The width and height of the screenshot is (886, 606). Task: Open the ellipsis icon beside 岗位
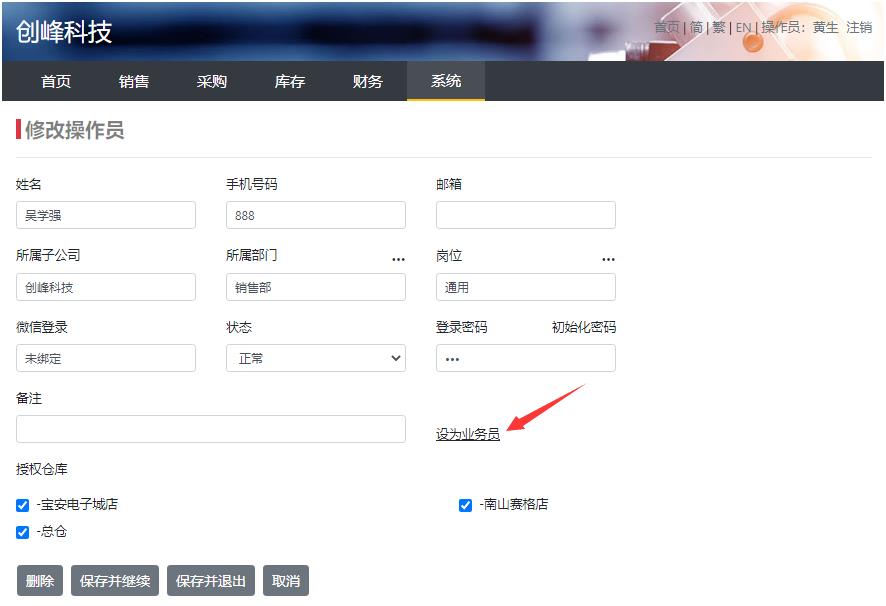(x=608, y=259)
